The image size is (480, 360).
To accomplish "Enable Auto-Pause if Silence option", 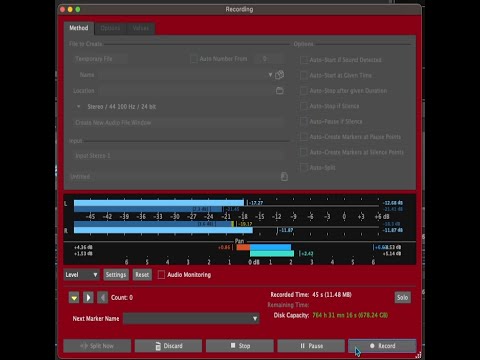I will click(304, 121).
